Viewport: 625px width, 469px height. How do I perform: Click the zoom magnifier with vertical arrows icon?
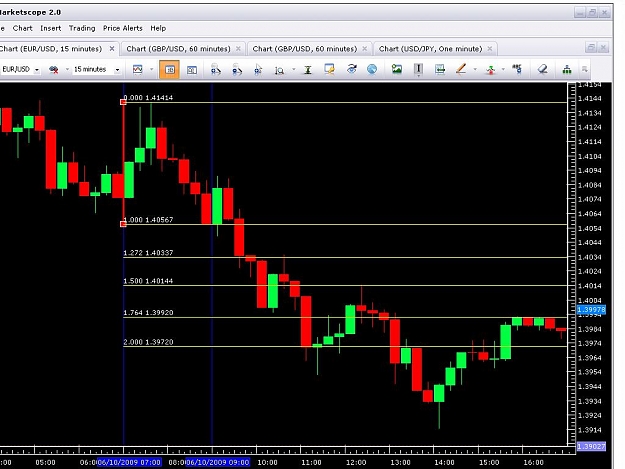[279, 70]
